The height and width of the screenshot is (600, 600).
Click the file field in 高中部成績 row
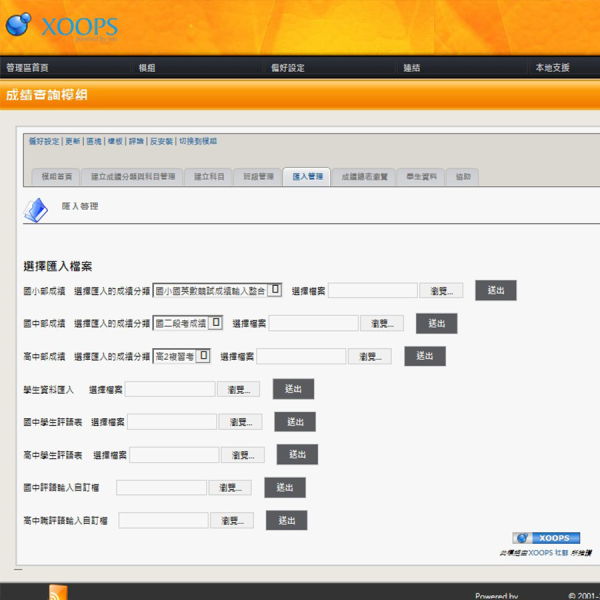coord(301,356)
